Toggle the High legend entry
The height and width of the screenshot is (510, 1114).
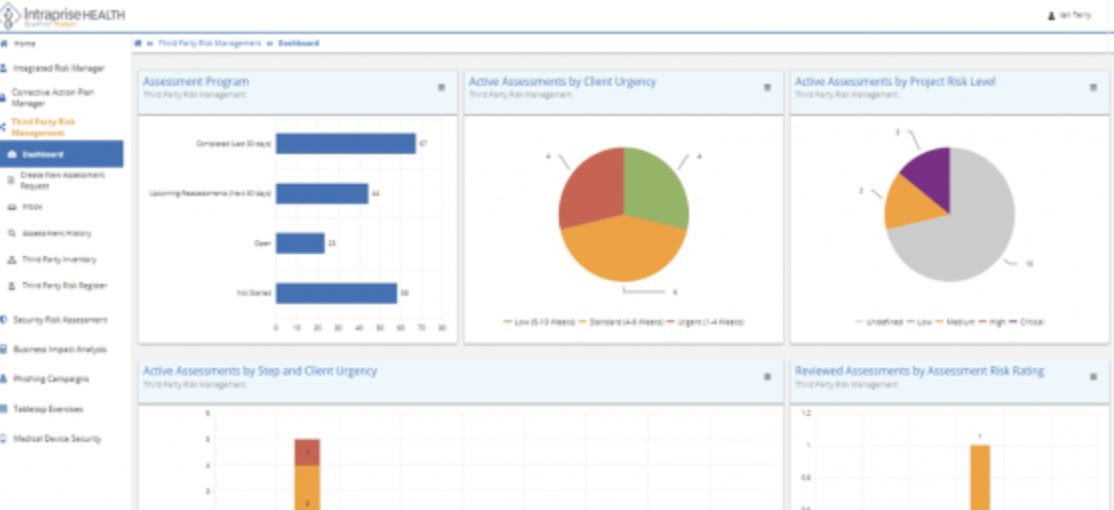point(990,322)
